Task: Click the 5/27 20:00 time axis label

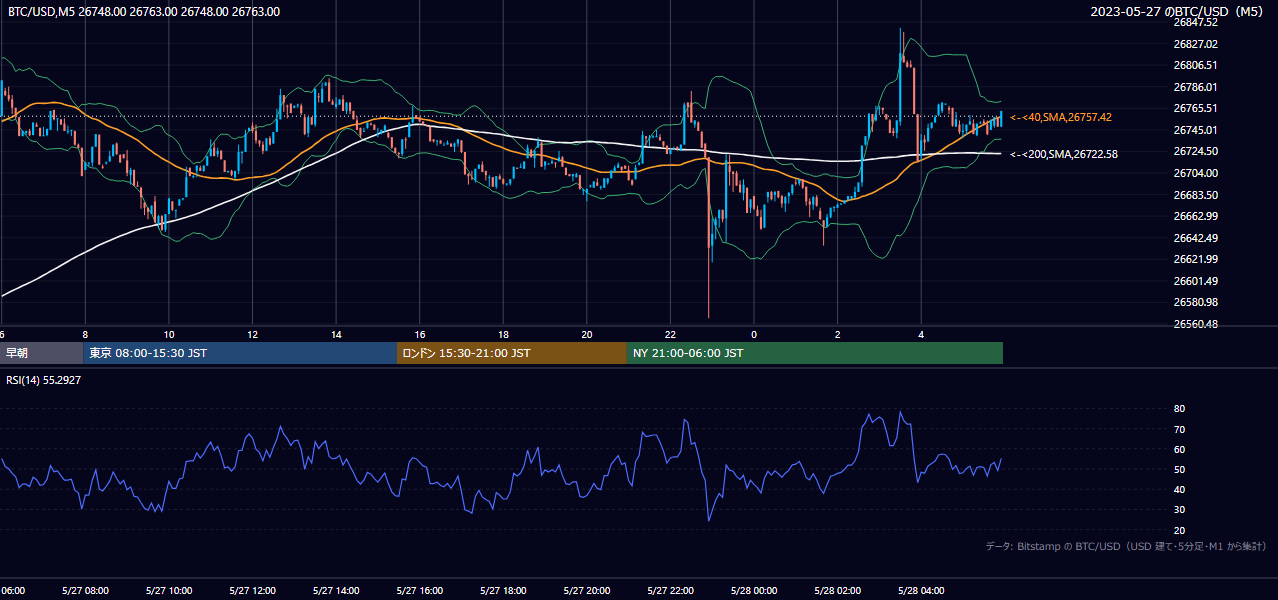Action: point(587,591)
